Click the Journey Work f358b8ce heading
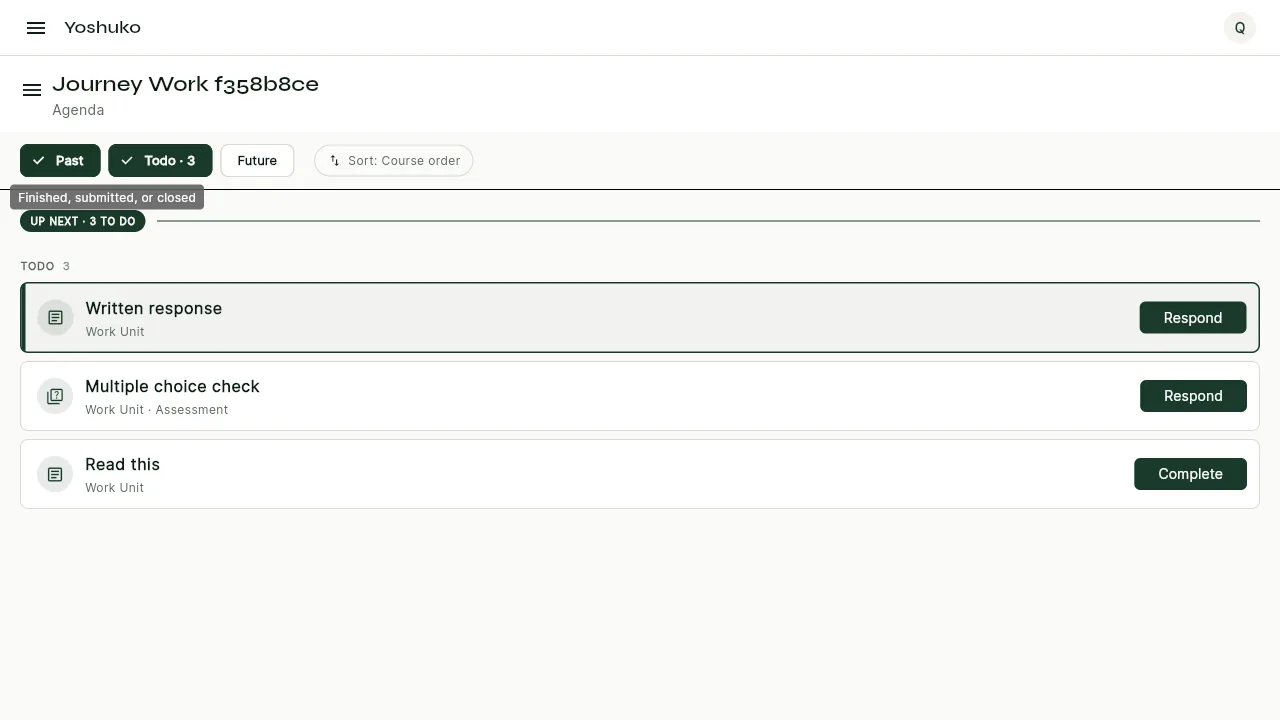 coord(186,85)
